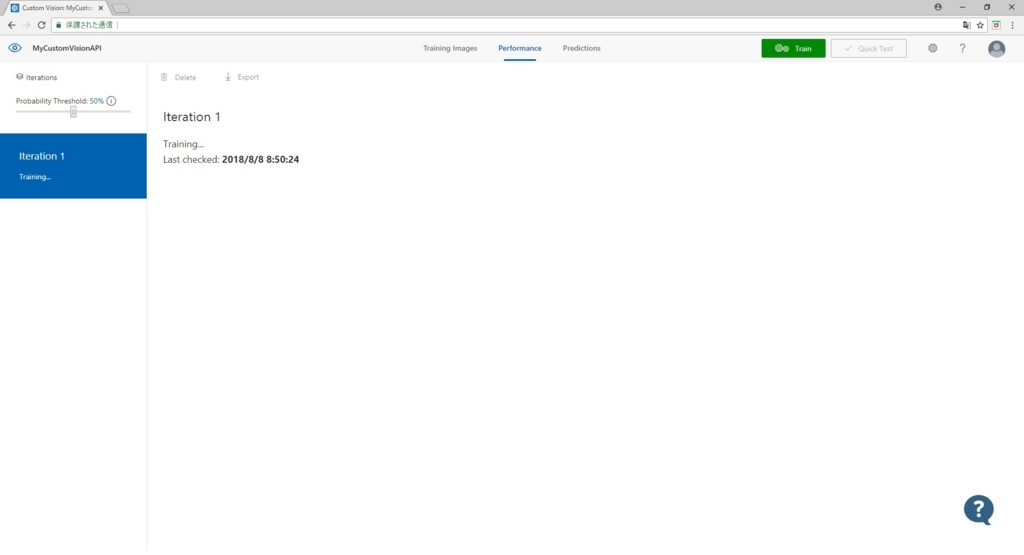The image size is (1024, 555).
Task: Click the Iteration 1 heading in main panel
Action: 192,117
